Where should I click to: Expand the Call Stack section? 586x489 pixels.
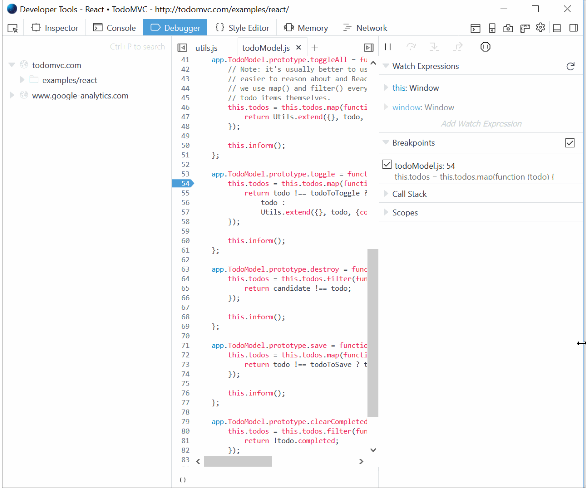[x=409, y=194]
